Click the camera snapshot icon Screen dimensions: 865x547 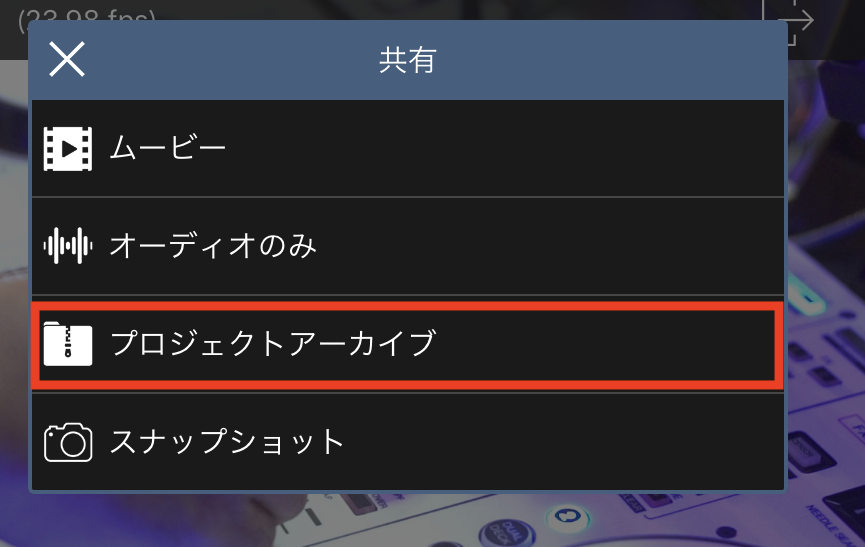[x=68, y=441]
